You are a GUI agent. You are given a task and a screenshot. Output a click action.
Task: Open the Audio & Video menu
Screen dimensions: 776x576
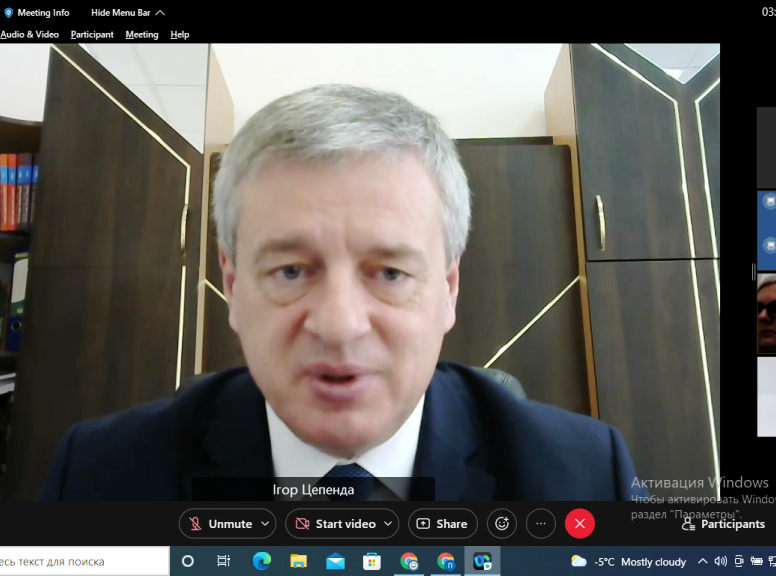pyautogui.click(x=29, y=35)
